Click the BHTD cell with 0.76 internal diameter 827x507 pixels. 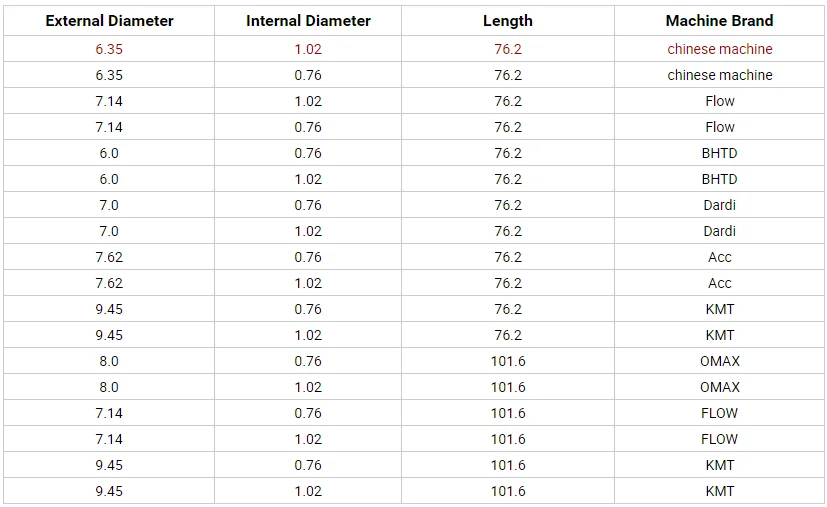[x=719, y=153]
